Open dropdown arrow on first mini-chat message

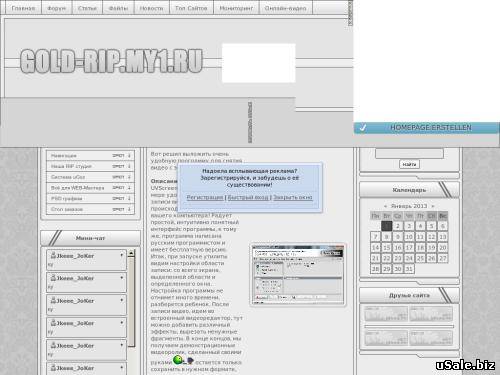[x=122, y=255]
